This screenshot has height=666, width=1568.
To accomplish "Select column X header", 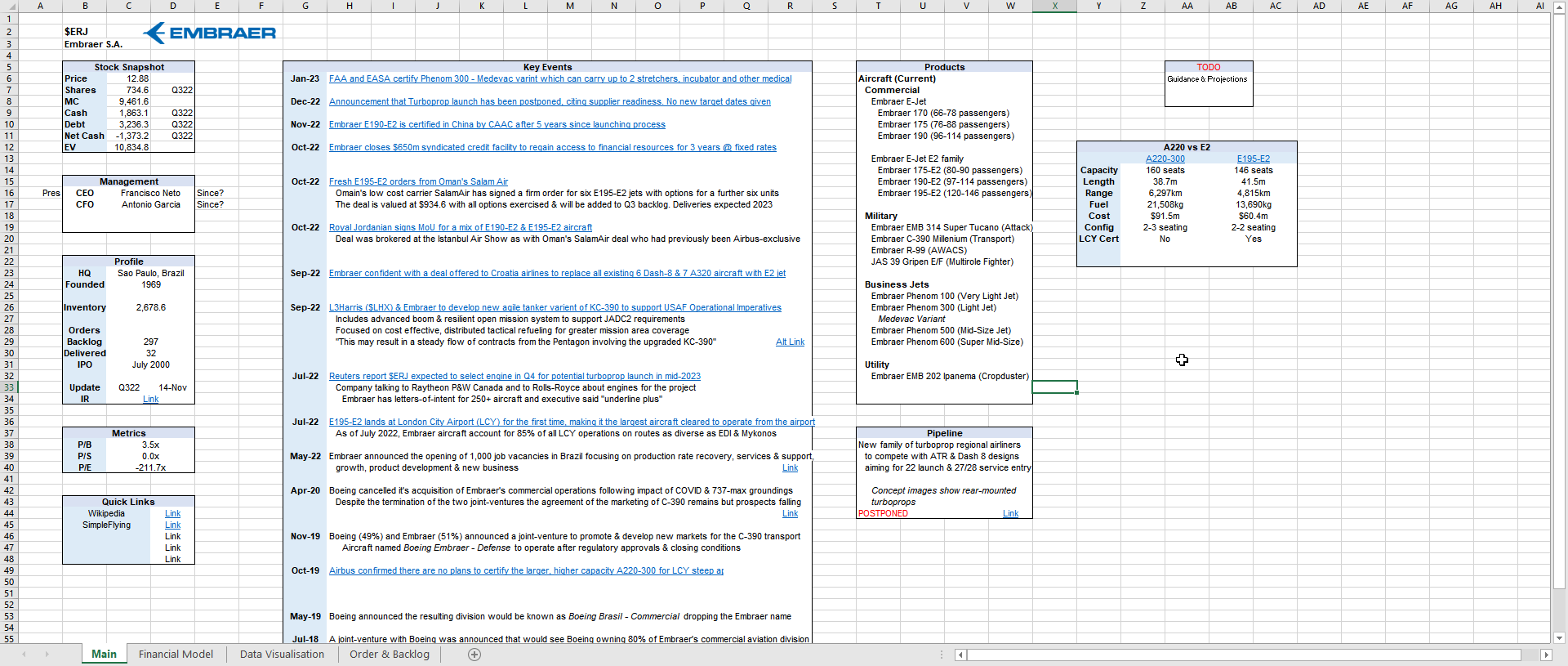I will 1054,6.
